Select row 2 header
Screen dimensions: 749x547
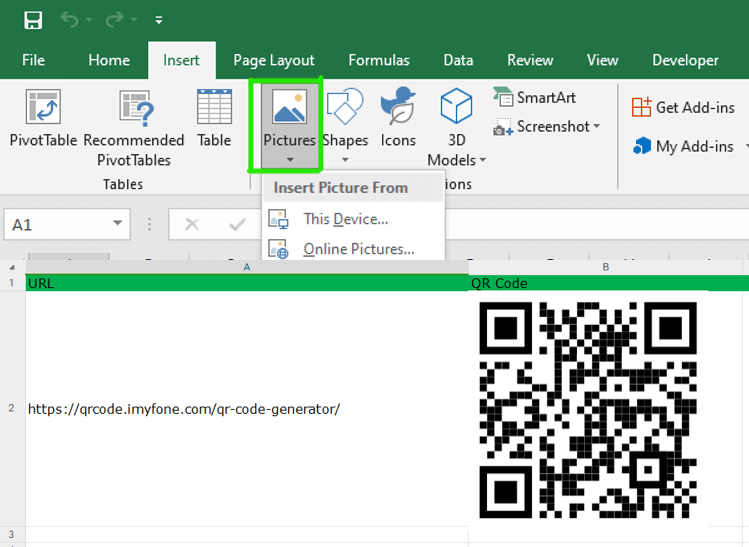tap(11, 408)
